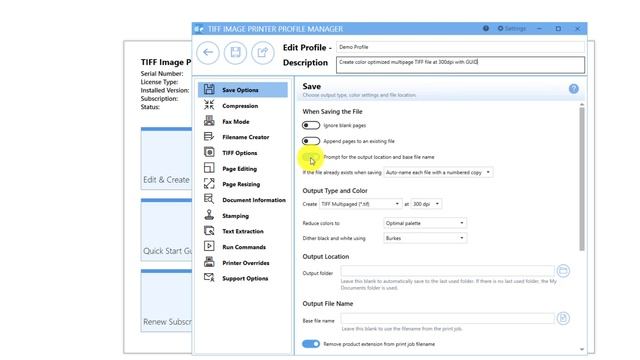Viewport: 640px width, 360px height.
Task: Click base file name variables icon
Action: (563, 318)
